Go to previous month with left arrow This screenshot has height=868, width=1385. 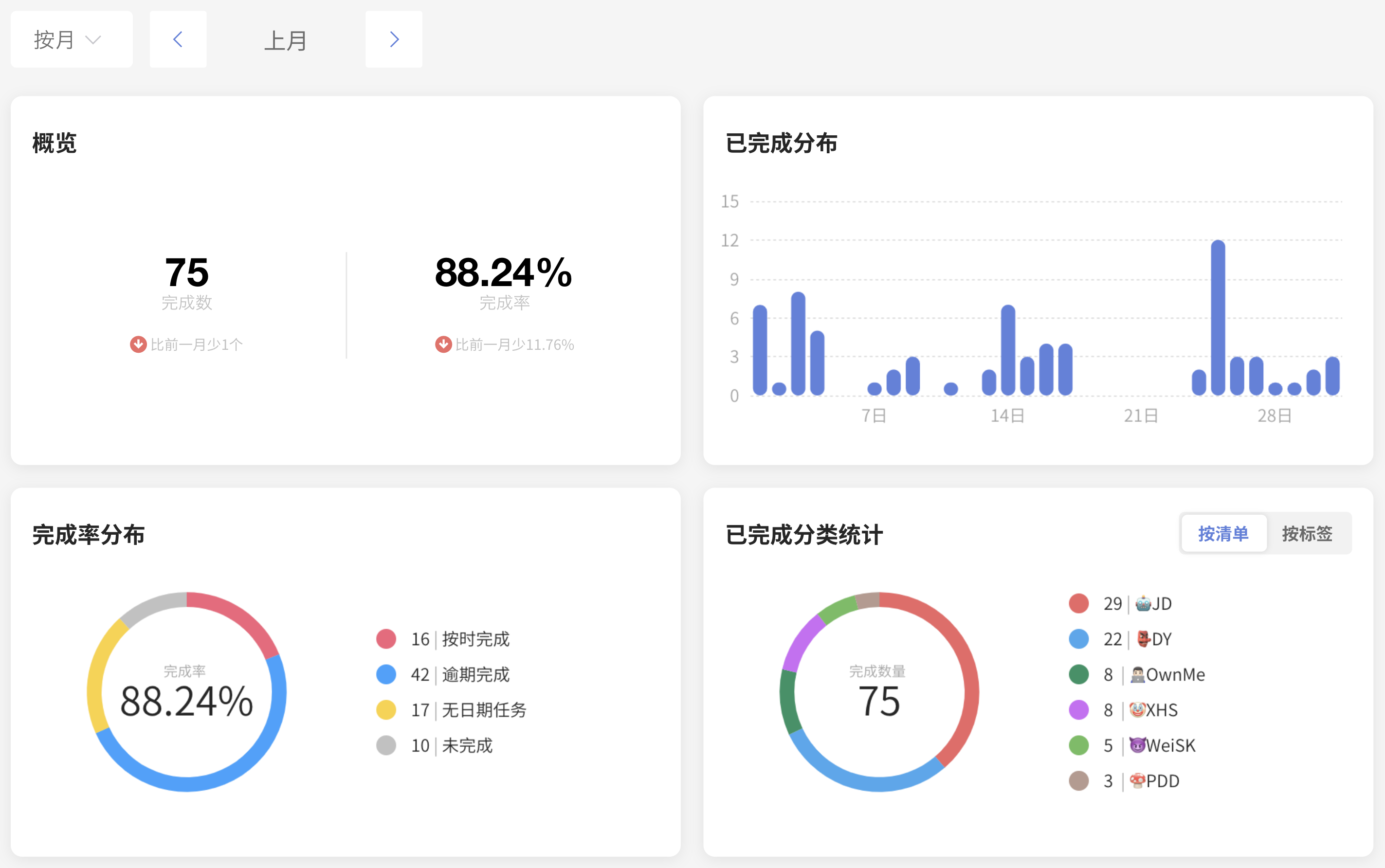(x=178, y=39)
